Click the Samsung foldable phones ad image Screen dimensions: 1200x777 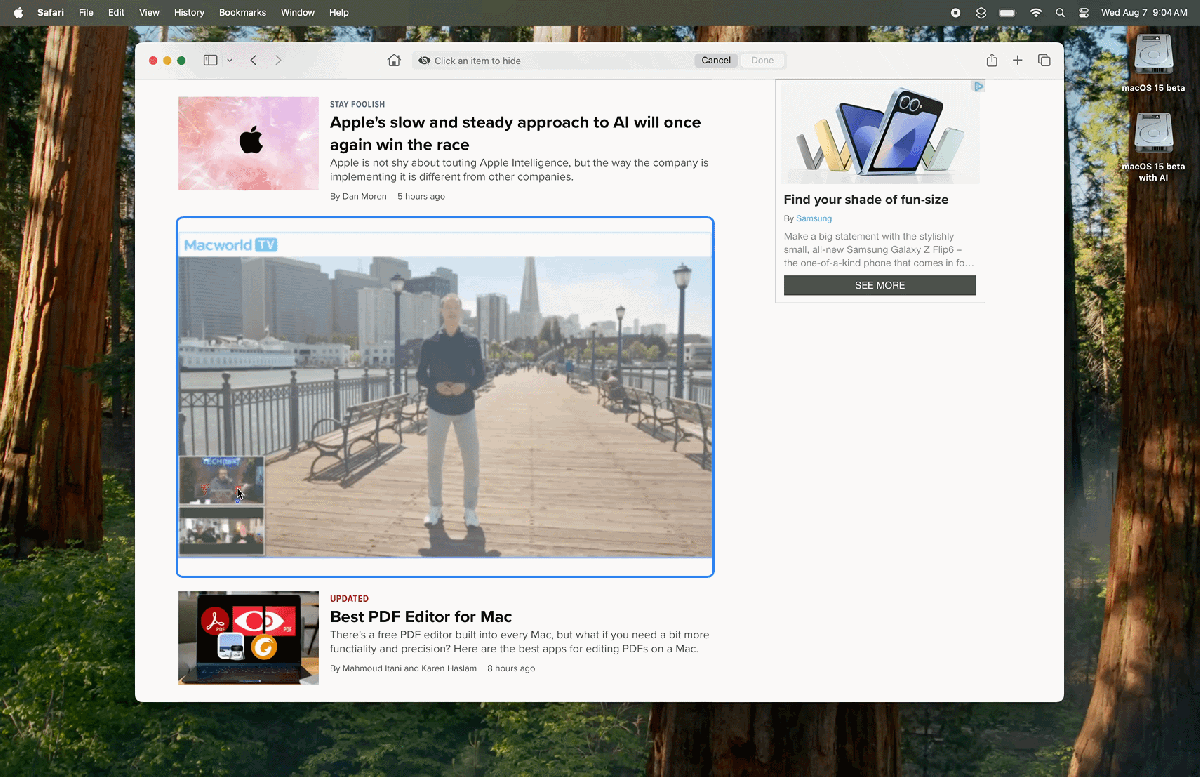[x=880, y=132]
